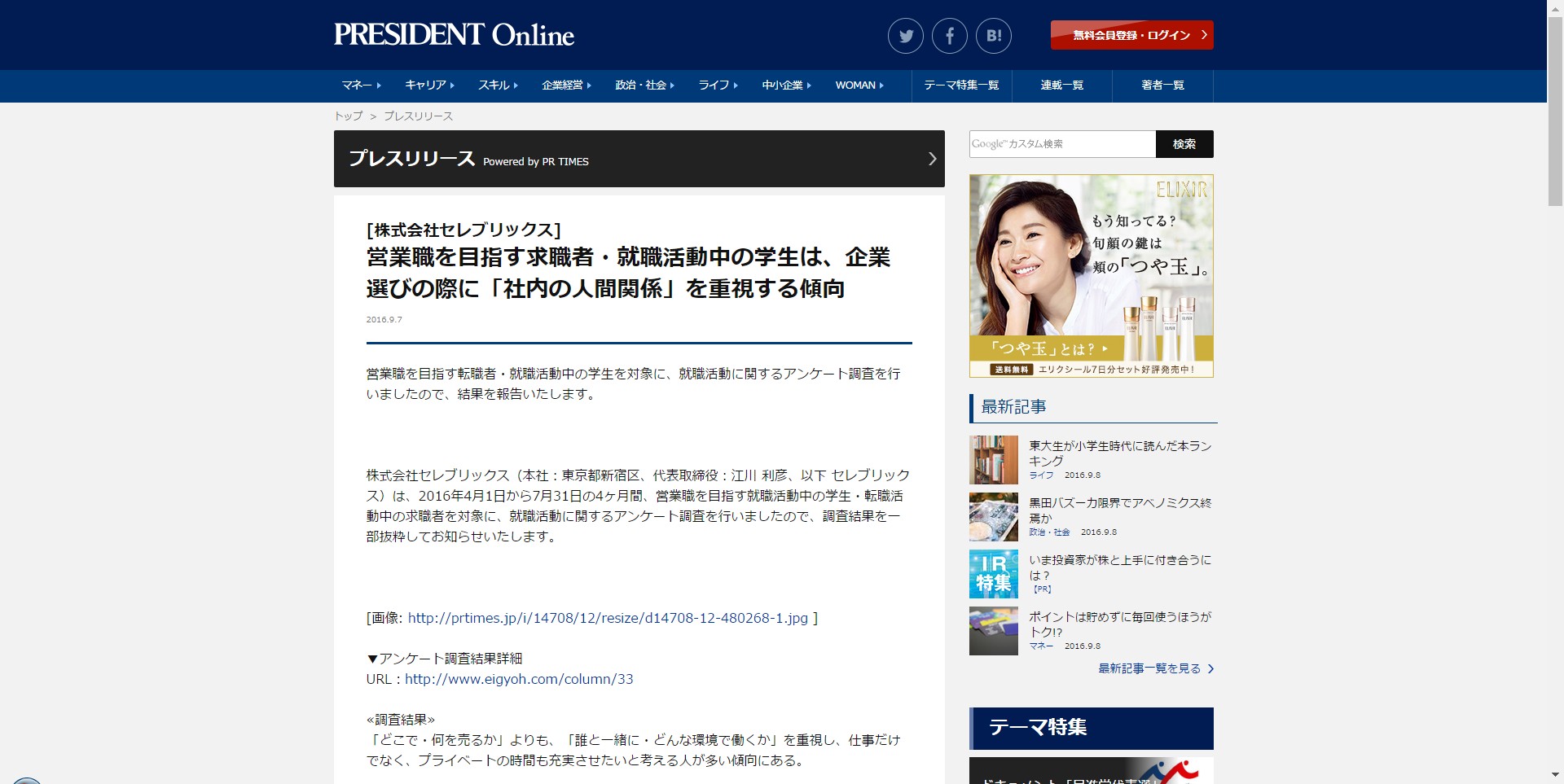
Task: Click 政治・社会 tag under 黒田バズーカ article
Action: 1049,532
